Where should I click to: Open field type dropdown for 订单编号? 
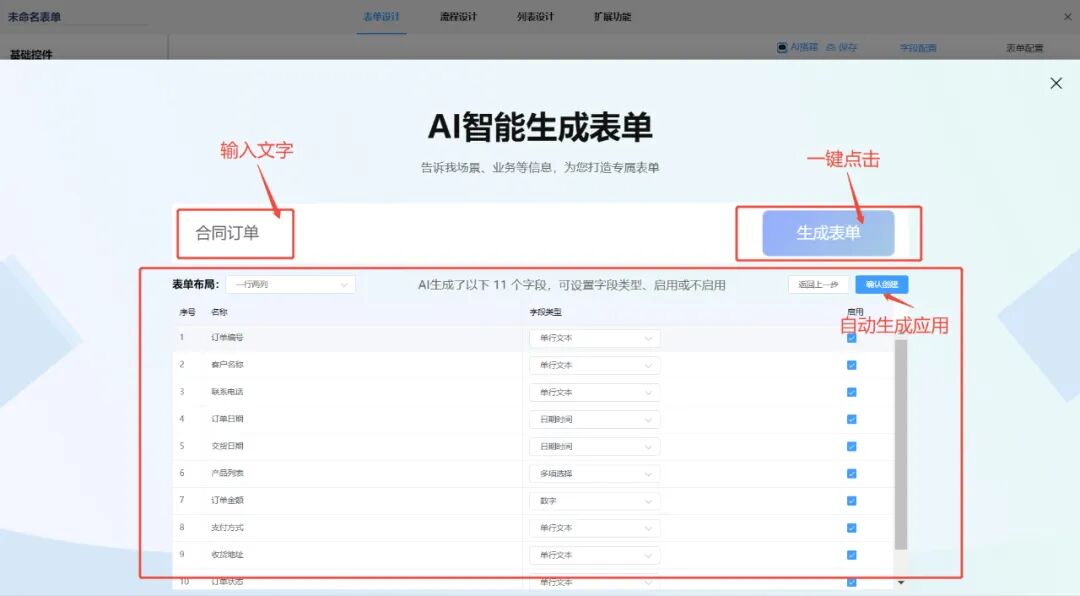tap(595, 338)
